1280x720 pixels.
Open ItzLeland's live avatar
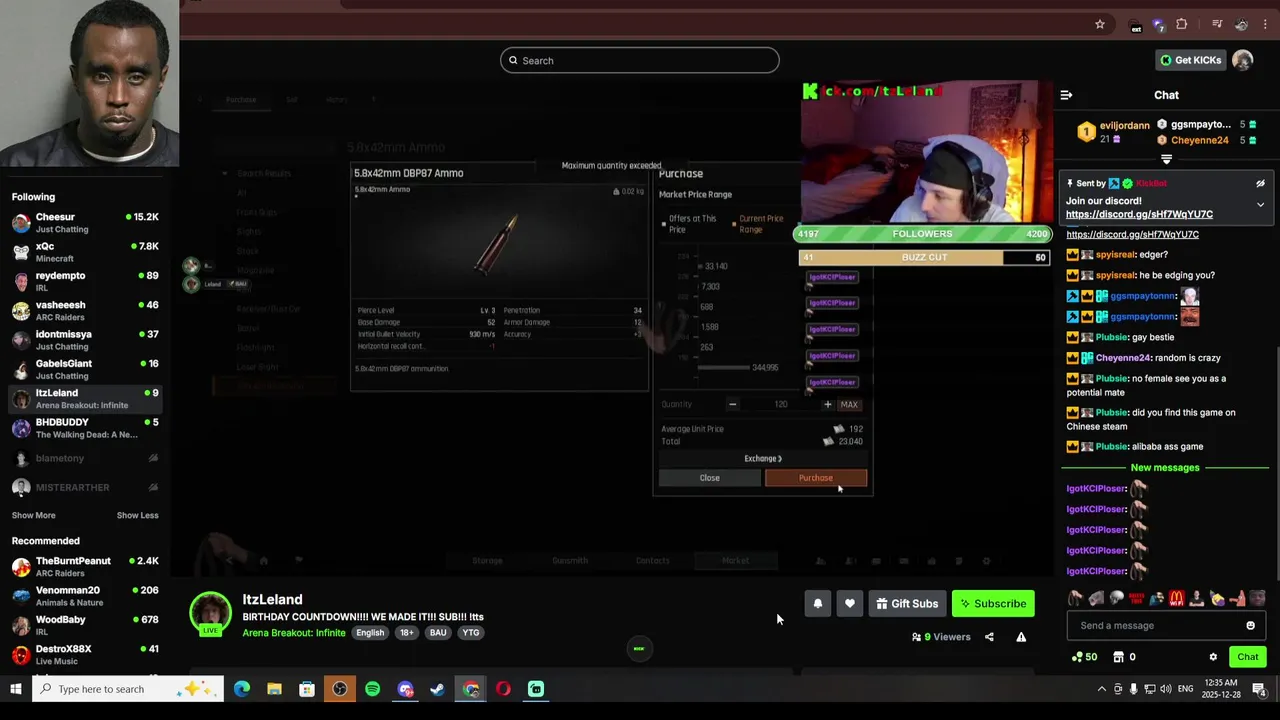click(x=210, y=613)
